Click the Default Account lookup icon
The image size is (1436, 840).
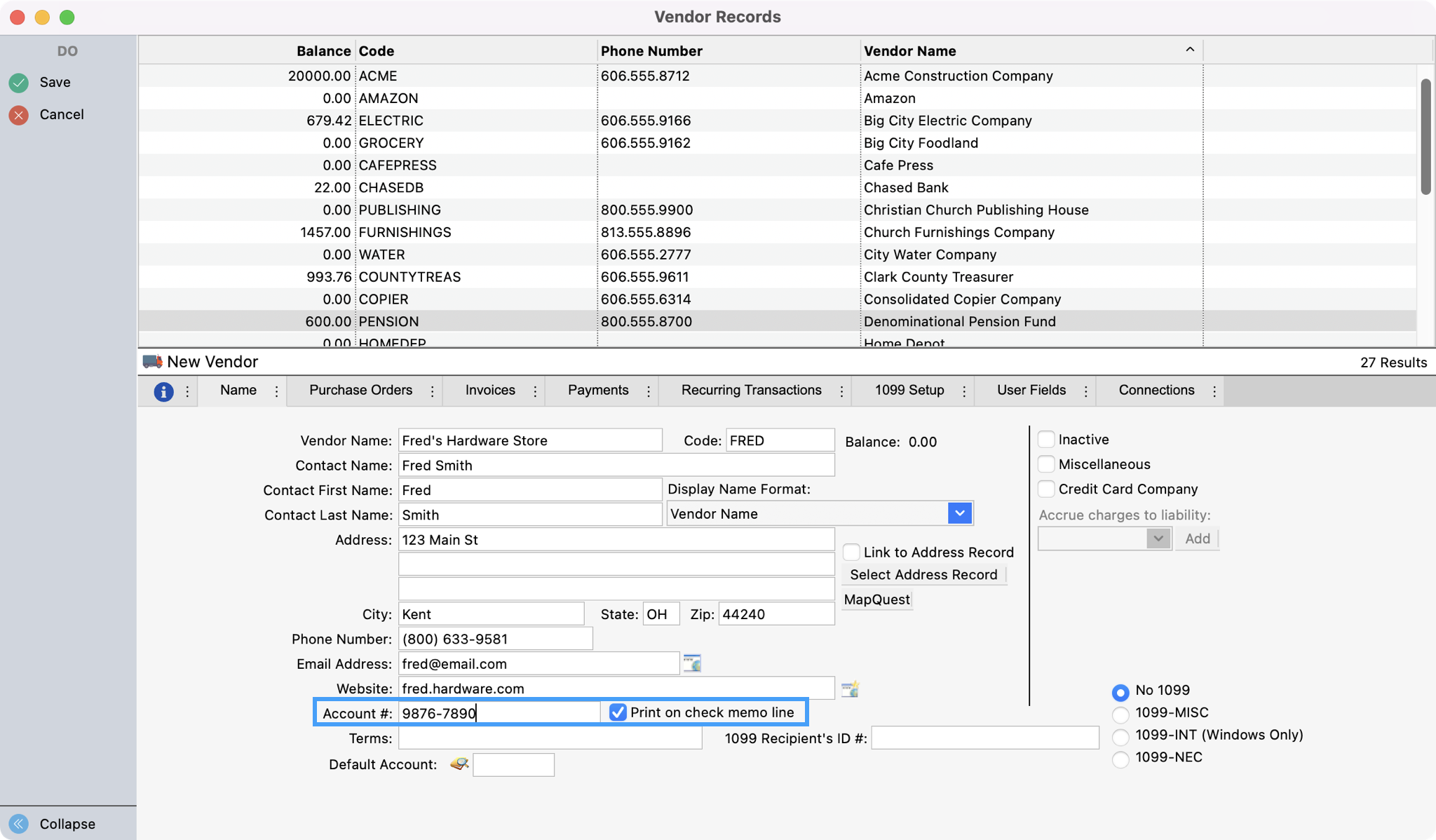pos(459,764)
